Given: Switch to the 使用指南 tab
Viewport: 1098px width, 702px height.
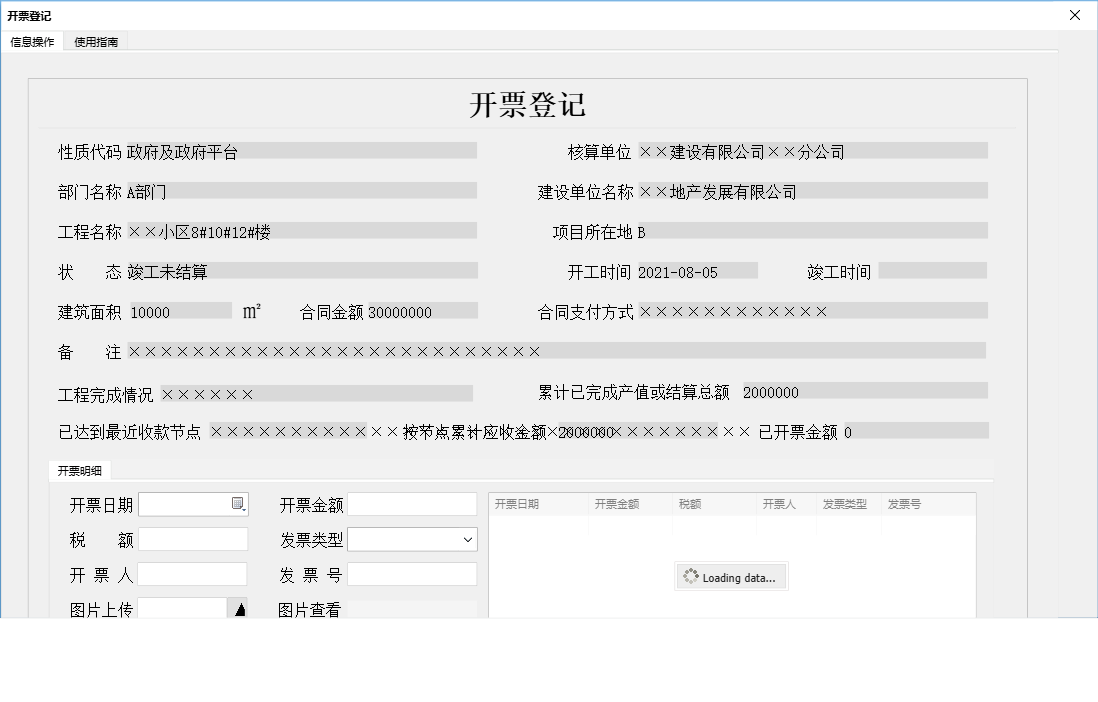Looking at the screenshot, I should (94, 41).
